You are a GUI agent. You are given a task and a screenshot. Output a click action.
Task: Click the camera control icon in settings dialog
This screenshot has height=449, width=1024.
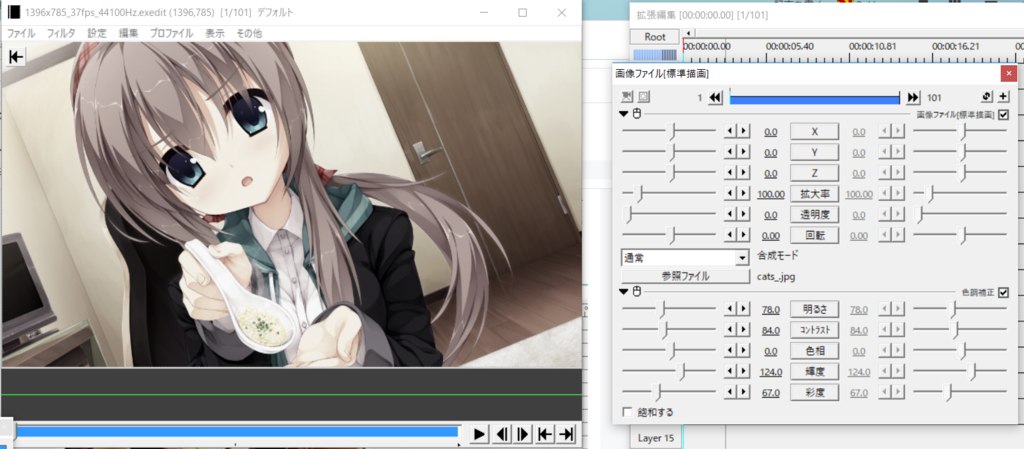pyautogui.click(x=627, y=97)
